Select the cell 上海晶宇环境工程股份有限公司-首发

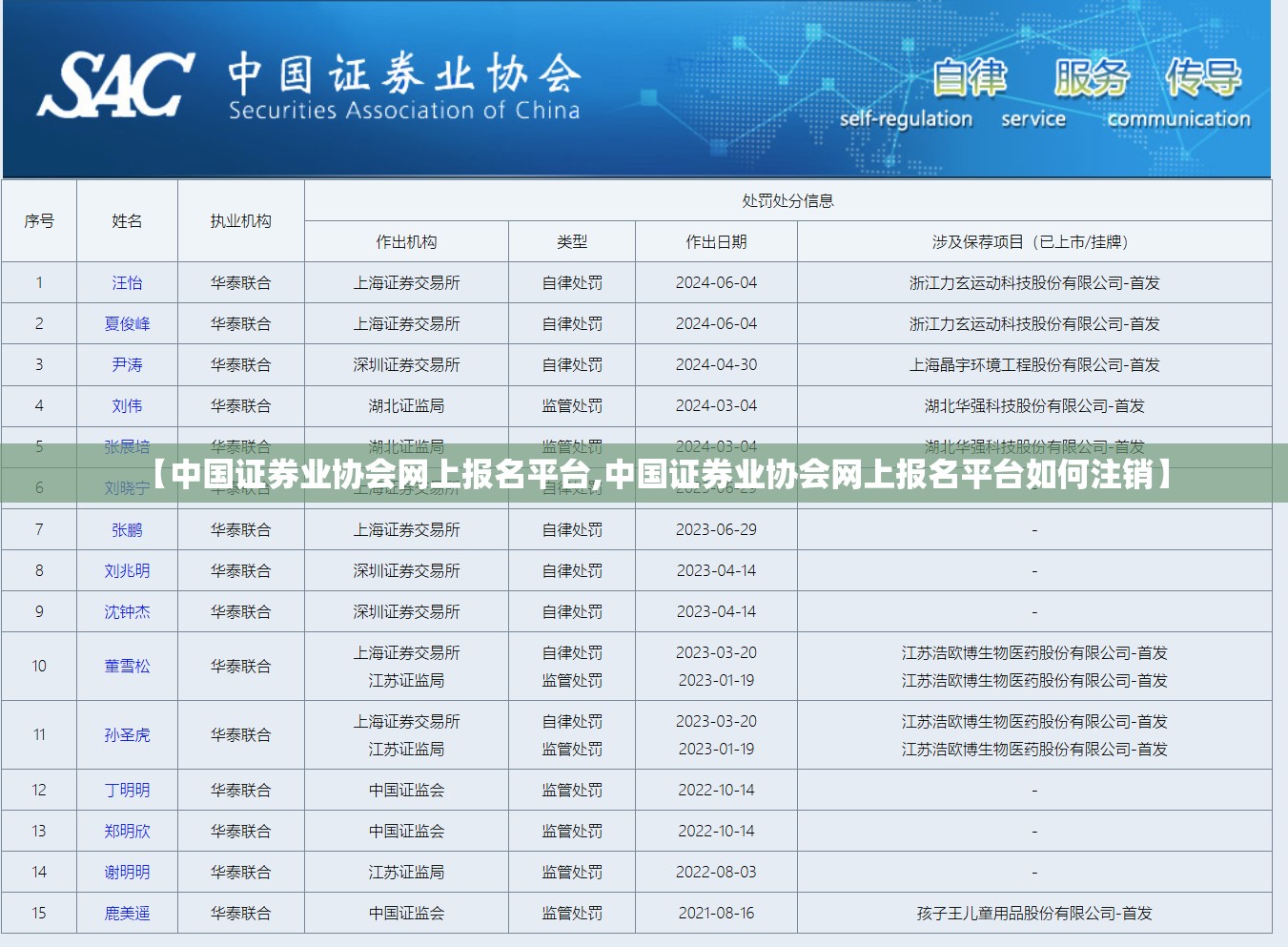tap(1034, 364)
